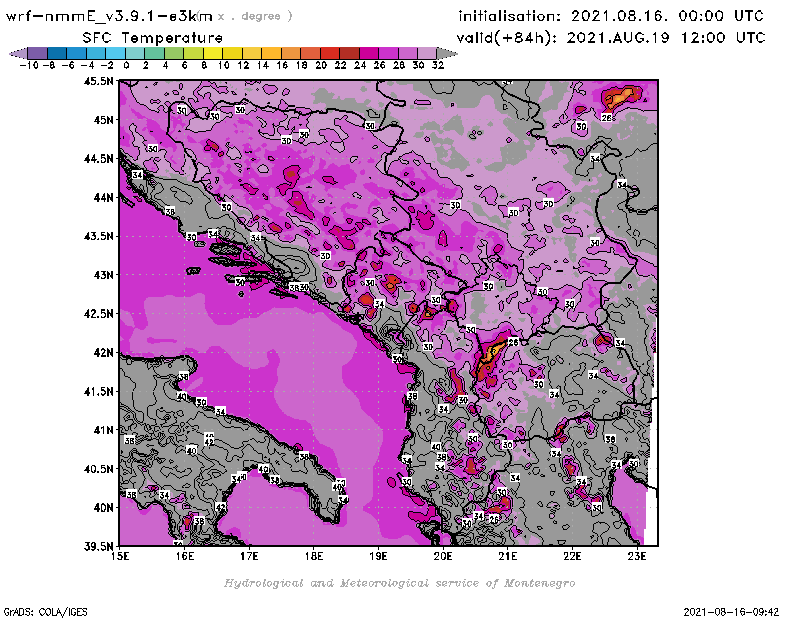Click the dark red swatch between 22 and 24

349,53
